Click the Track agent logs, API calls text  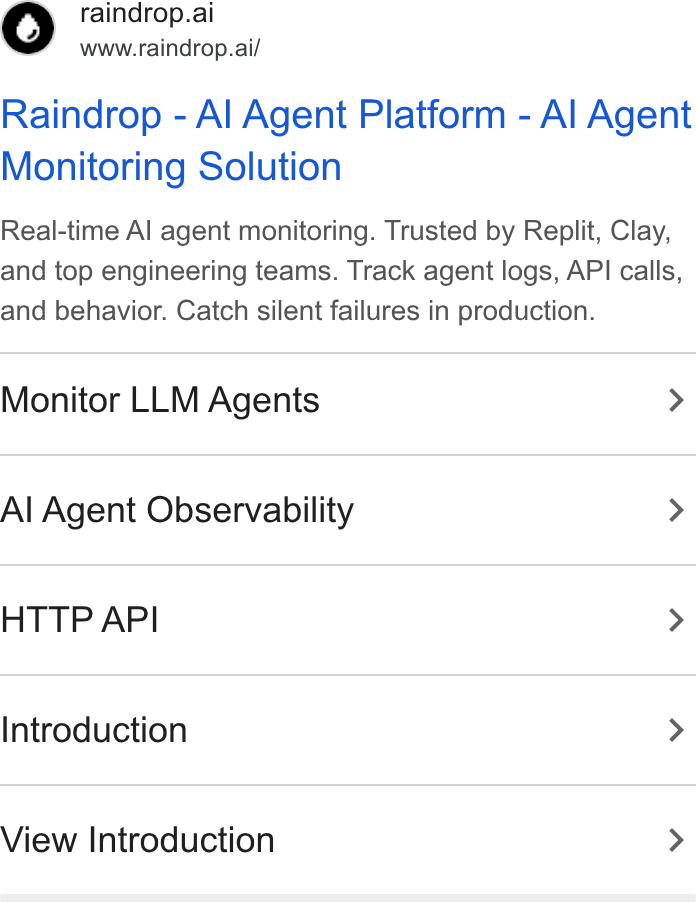[515, 271]
